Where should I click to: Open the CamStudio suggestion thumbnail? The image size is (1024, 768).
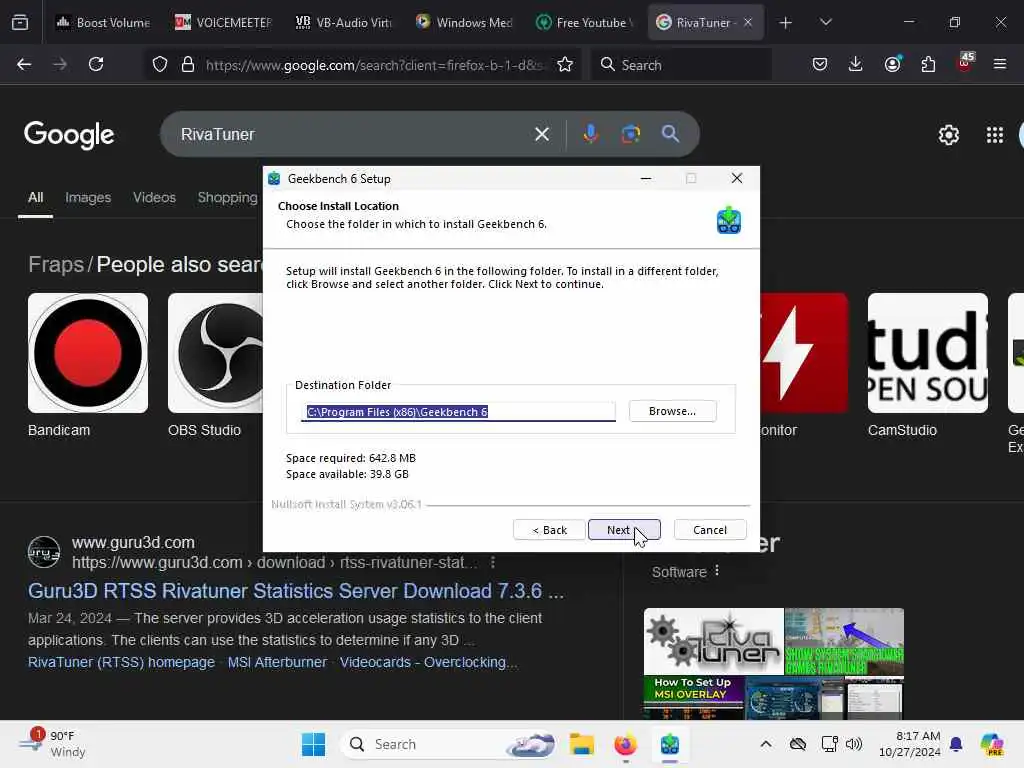coord(927,353)
